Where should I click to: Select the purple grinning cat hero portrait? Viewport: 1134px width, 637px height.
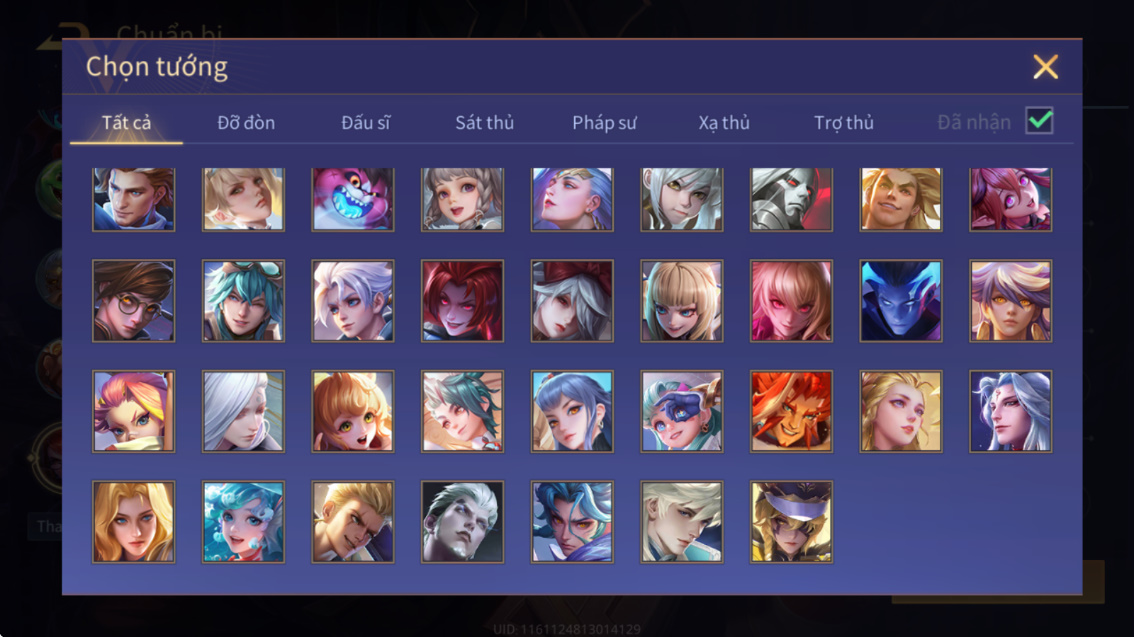[353, 200]
